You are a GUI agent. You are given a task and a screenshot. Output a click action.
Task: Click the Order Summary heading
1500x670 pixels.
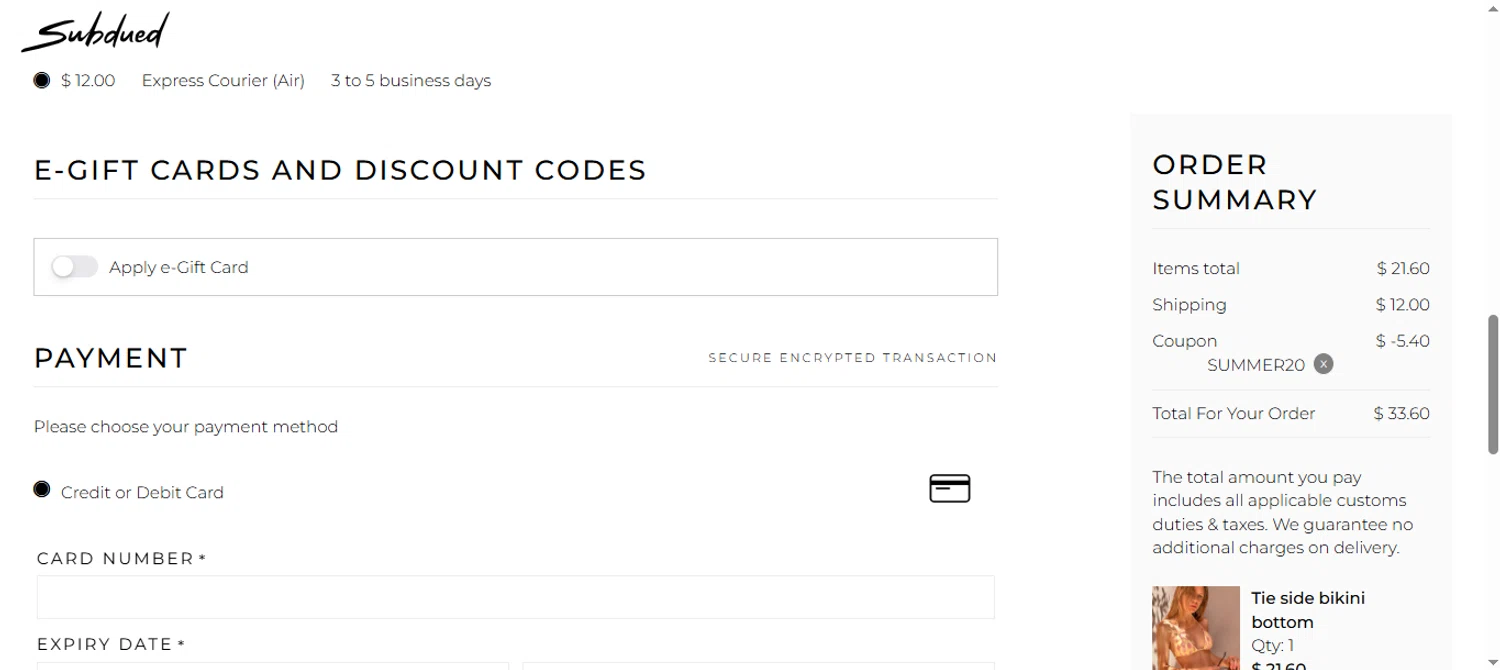[1234, 182]
